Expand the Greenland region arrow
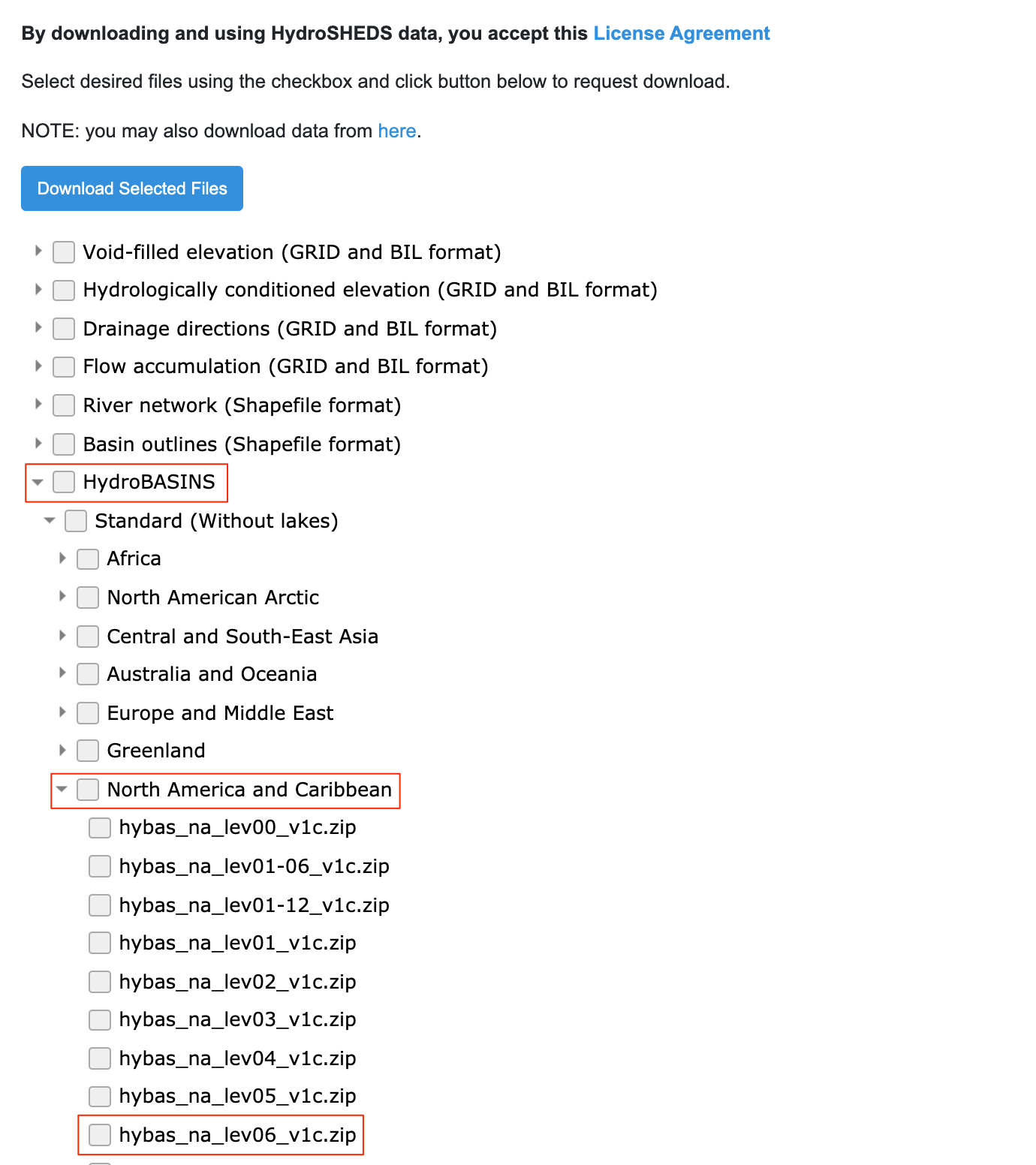The width and height of the screenshot is (1036, 1165). (x=62, y=750)
